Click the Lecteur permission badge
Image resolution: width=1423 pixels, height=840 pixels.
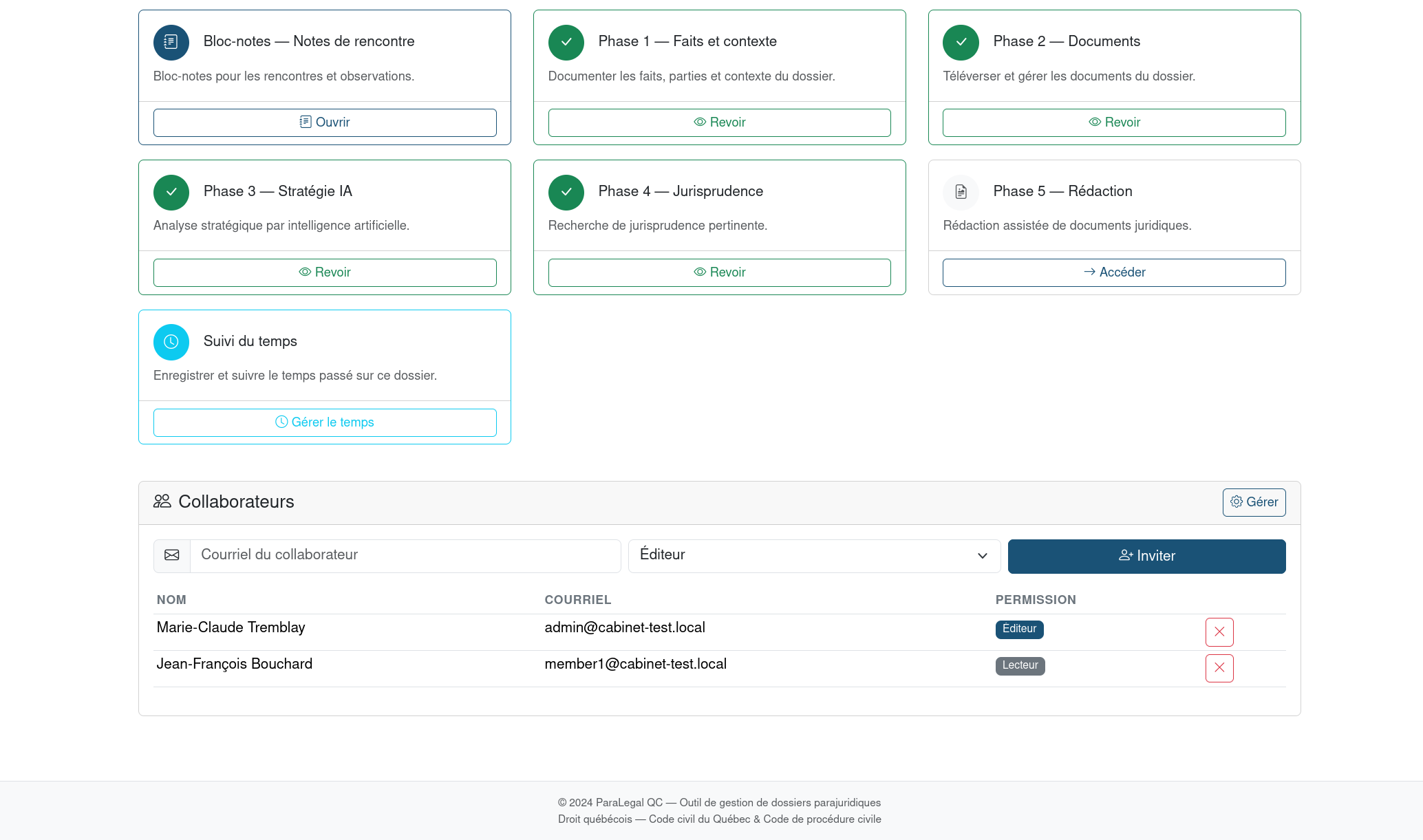pos(1019,665)
